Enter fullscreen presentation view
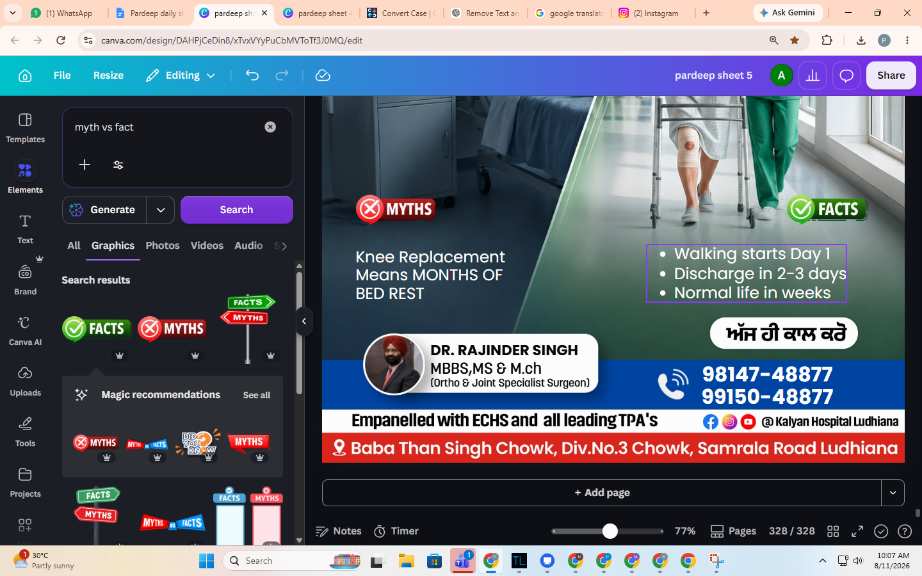The height and width of the screenshot is (576, 922). [x=857, y=531]
